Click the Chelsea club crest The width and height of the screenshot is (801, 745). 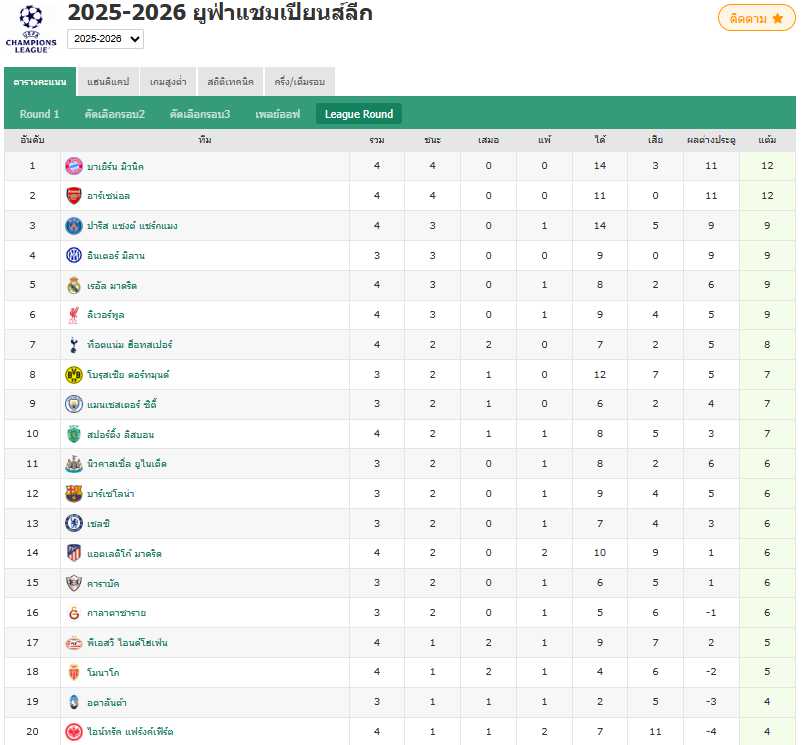[x=74, y=523]
